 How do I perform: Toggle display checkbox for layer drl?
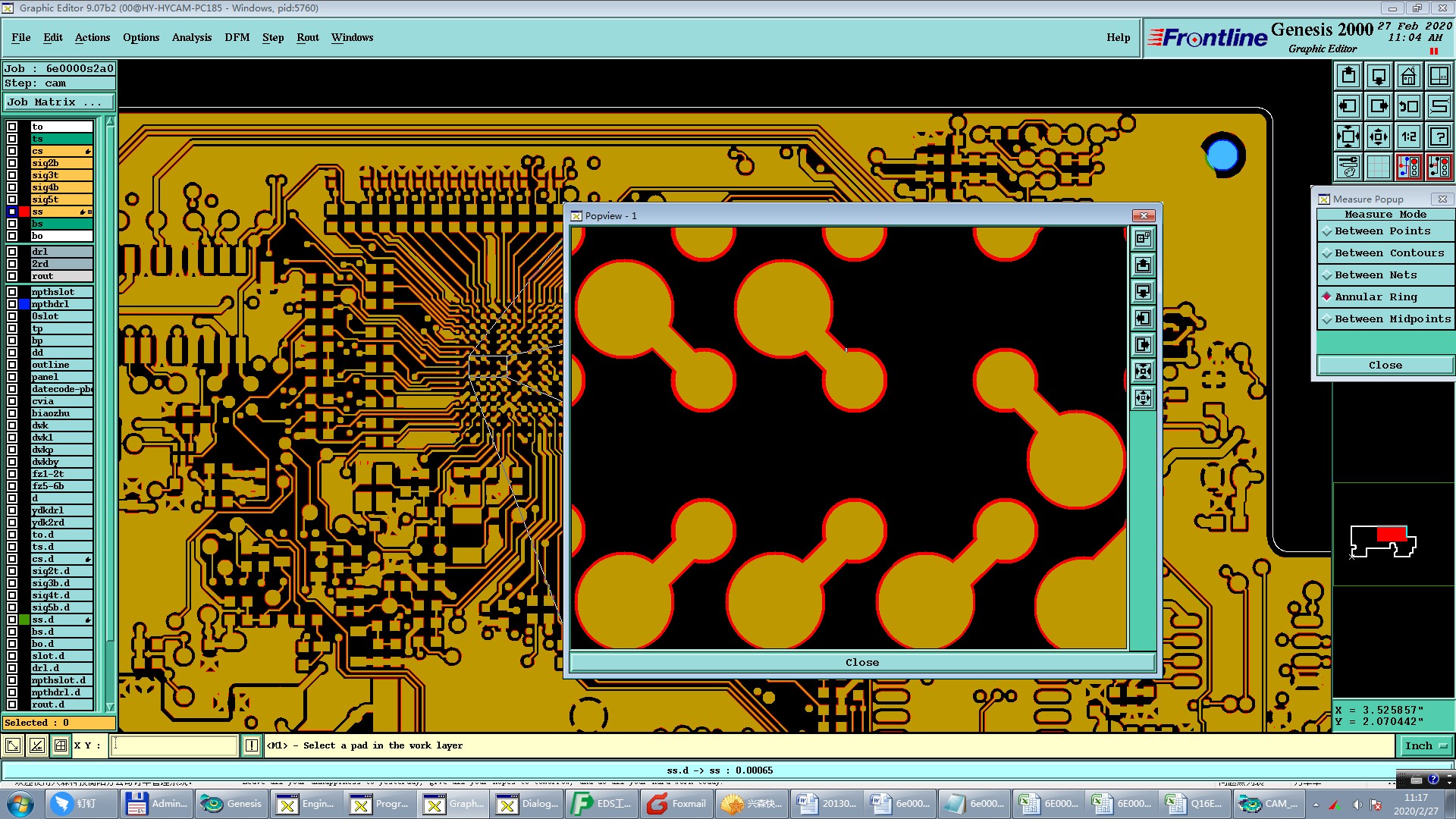pyautogui.click(x=12, y=252)
